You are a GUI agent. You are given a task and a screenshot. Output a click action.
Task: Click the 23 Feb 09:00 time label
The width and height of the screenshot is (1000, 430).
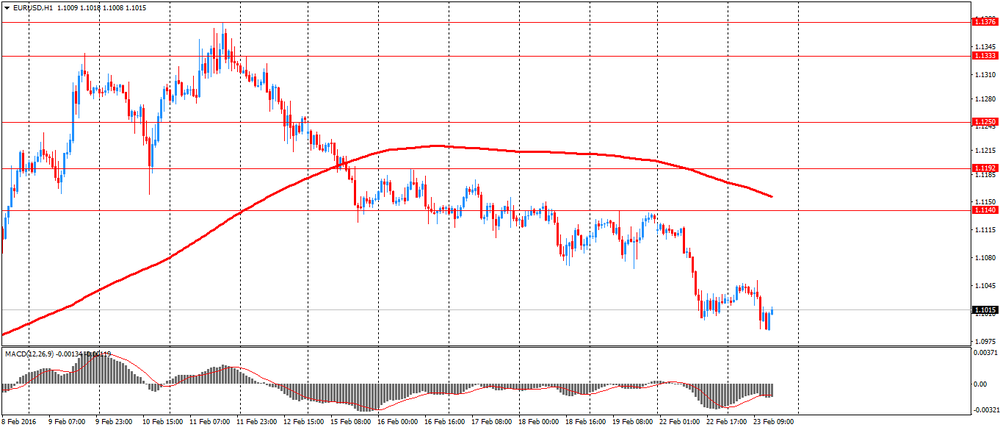coord(775,422)
